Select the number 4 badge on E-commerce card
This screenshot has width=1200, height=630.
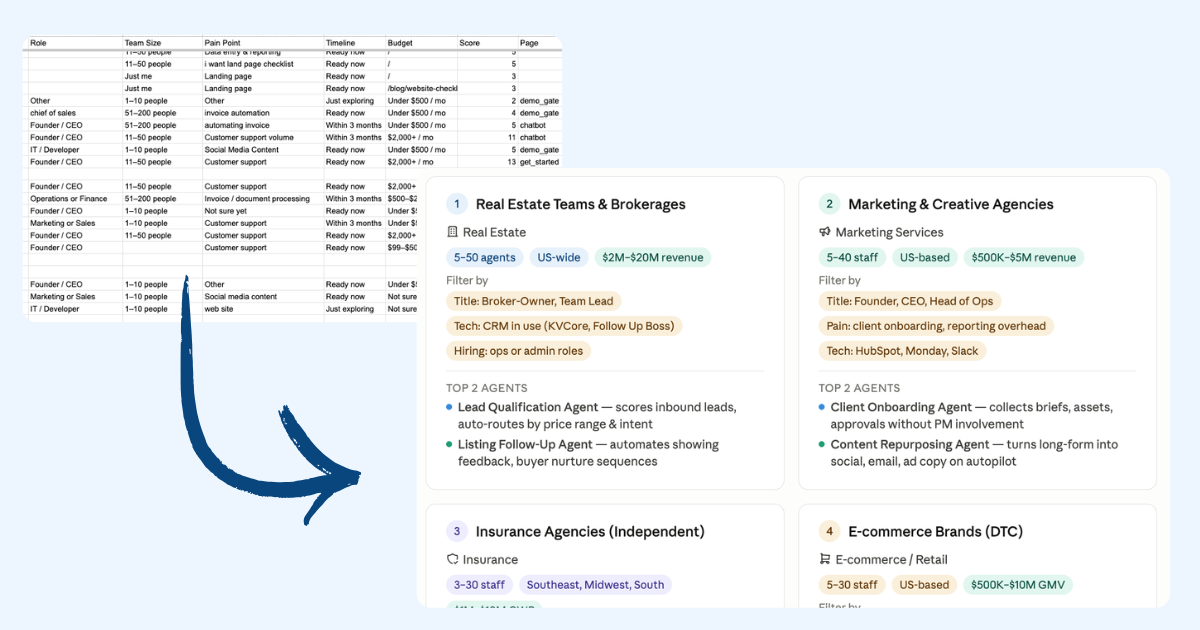pos(829,531)
